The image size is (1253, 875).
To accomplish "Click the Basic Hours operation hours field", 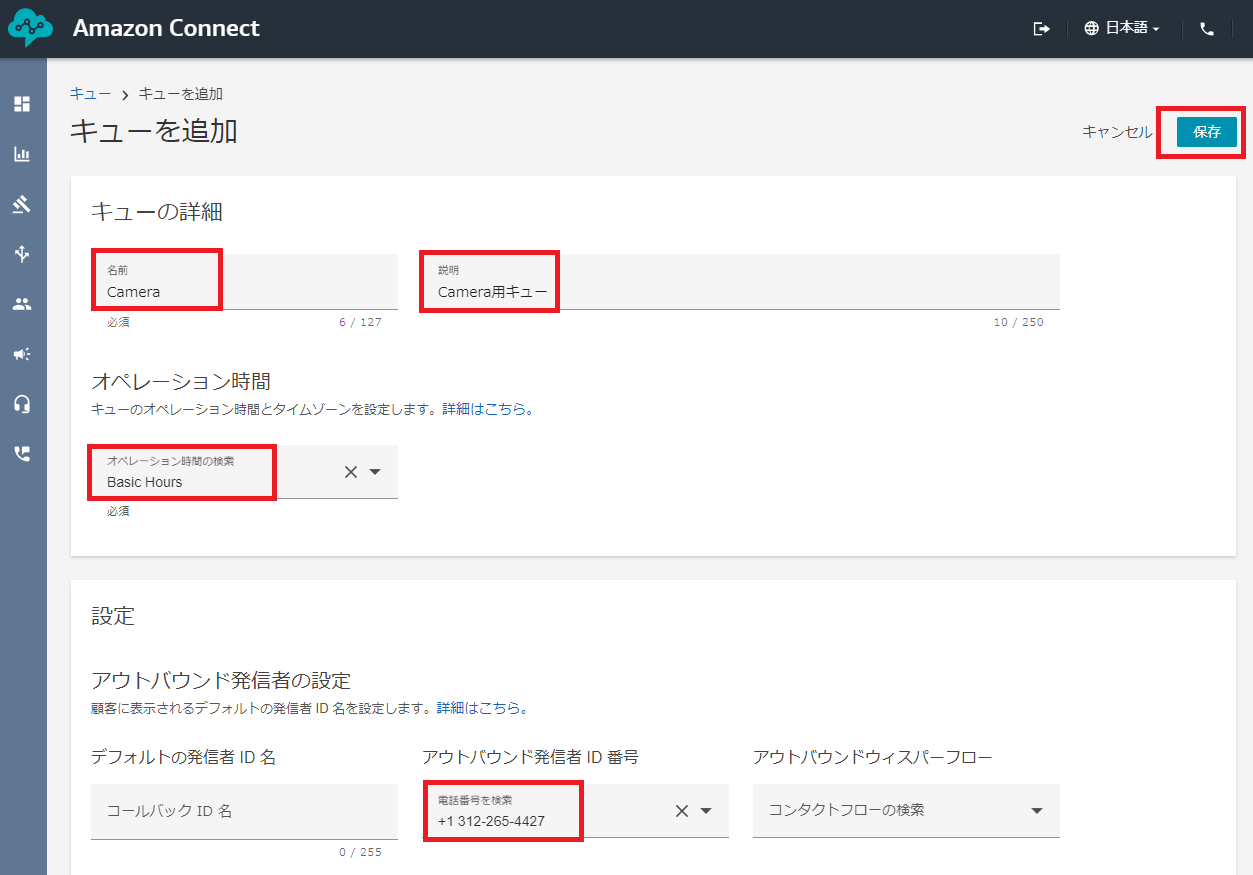I will click(x=244, y=472).
